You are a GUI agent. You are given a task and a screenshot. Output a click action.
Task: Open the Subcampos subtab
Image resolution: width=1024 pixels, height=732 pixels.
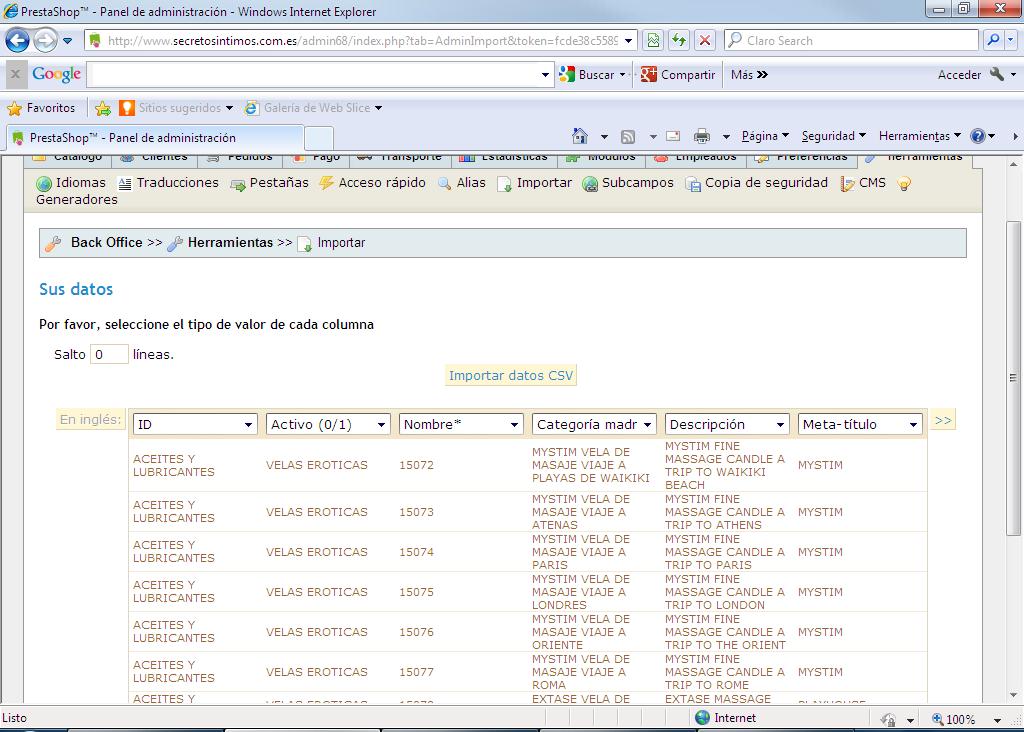(x=628, y=183)
